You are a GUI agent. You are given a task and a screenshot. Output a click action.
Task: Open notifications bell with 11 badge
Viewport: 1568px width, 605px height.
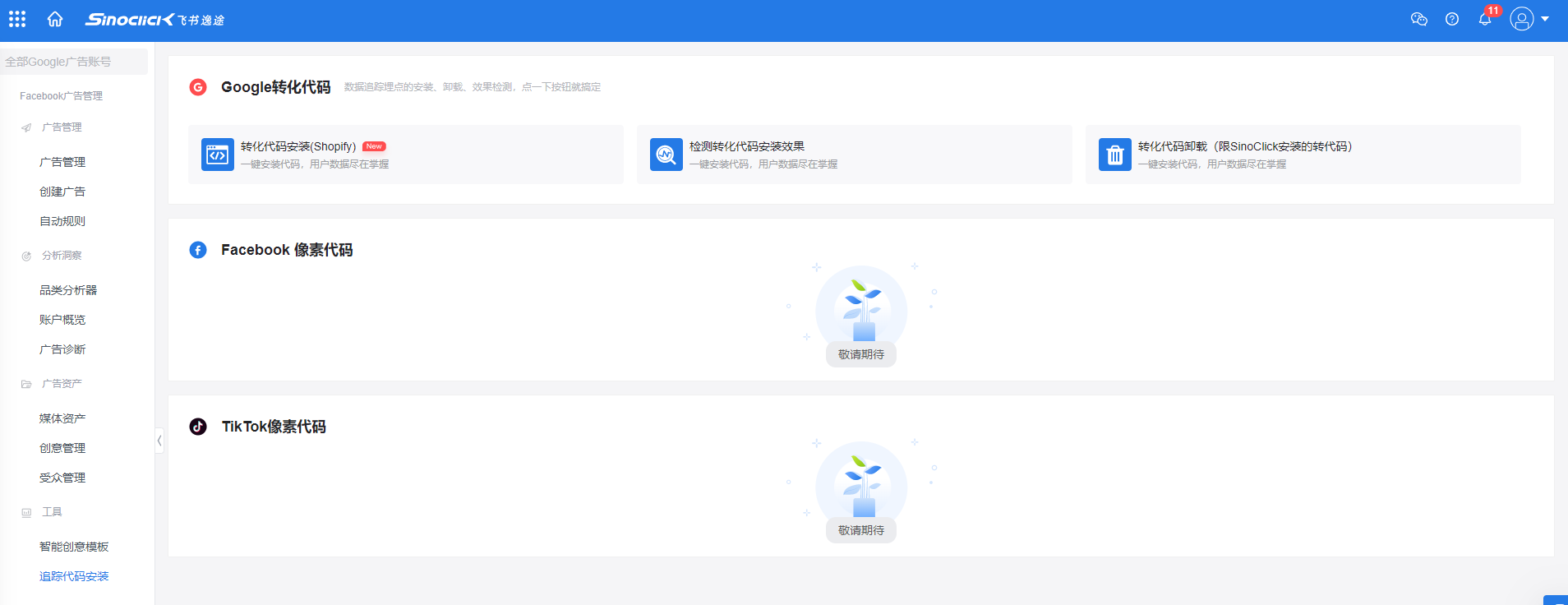click(1486, 18)
